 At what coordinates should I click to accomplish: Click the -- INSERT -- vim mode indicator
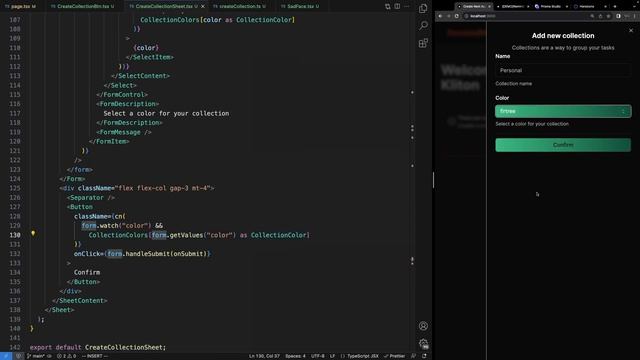[95, 356]
